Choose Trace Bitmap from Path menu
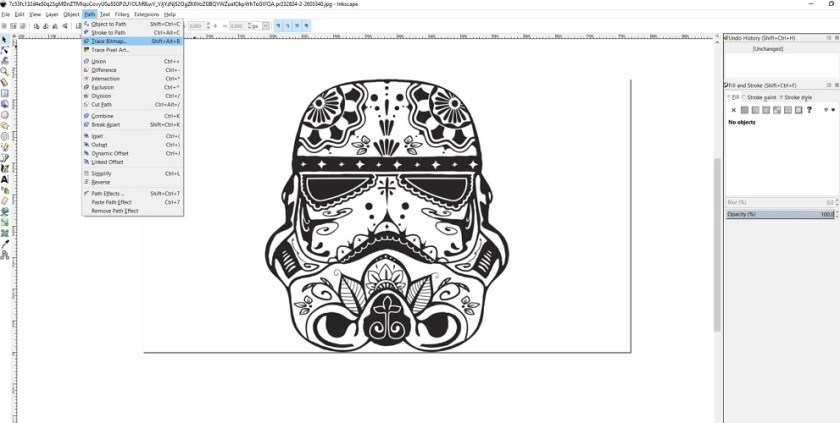Image resolution: width=840 pixels, height=423 pixels. (x=110, y=41)
